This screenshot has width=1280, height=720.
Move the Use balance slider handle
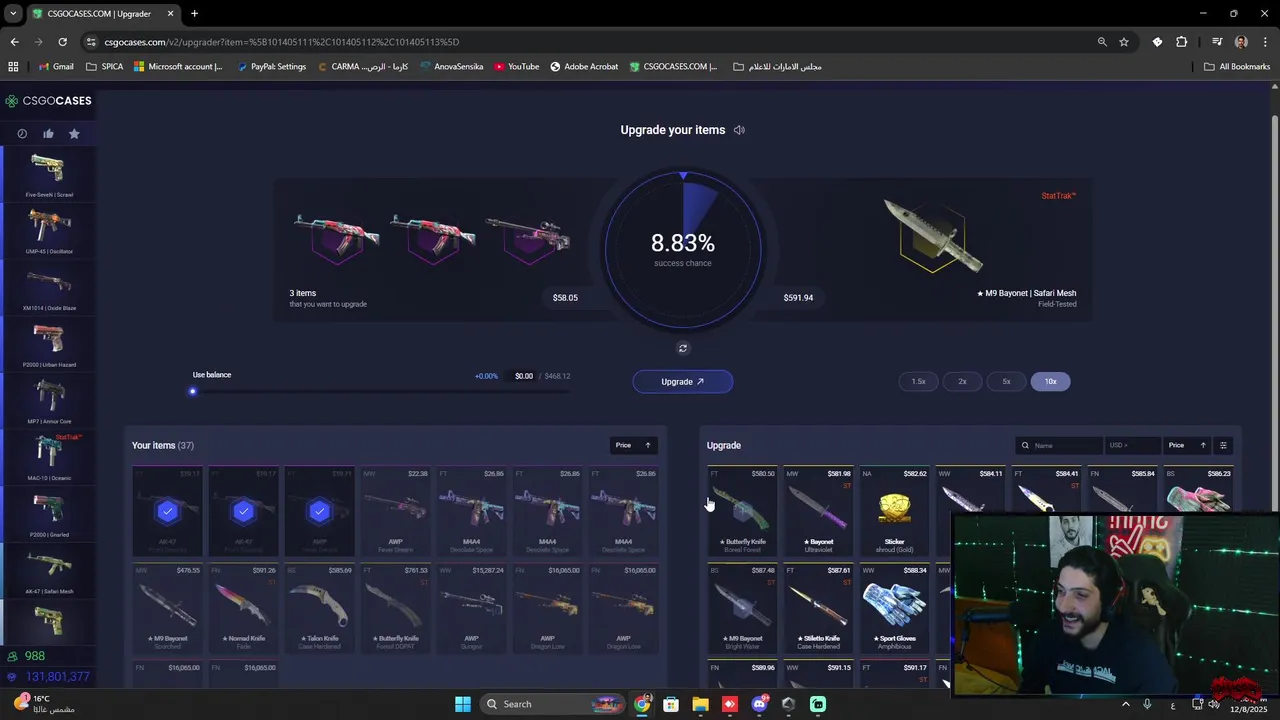[193, 391]
